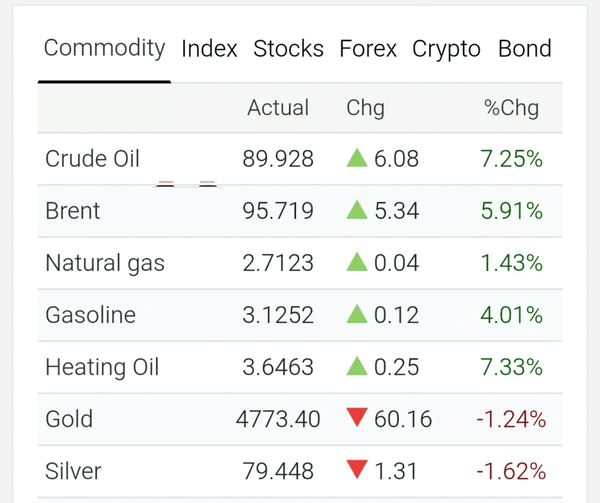Viewport: 600px width, 503px height.
Task: Open the Crude Oil commodity link
Action: [92, 159]
